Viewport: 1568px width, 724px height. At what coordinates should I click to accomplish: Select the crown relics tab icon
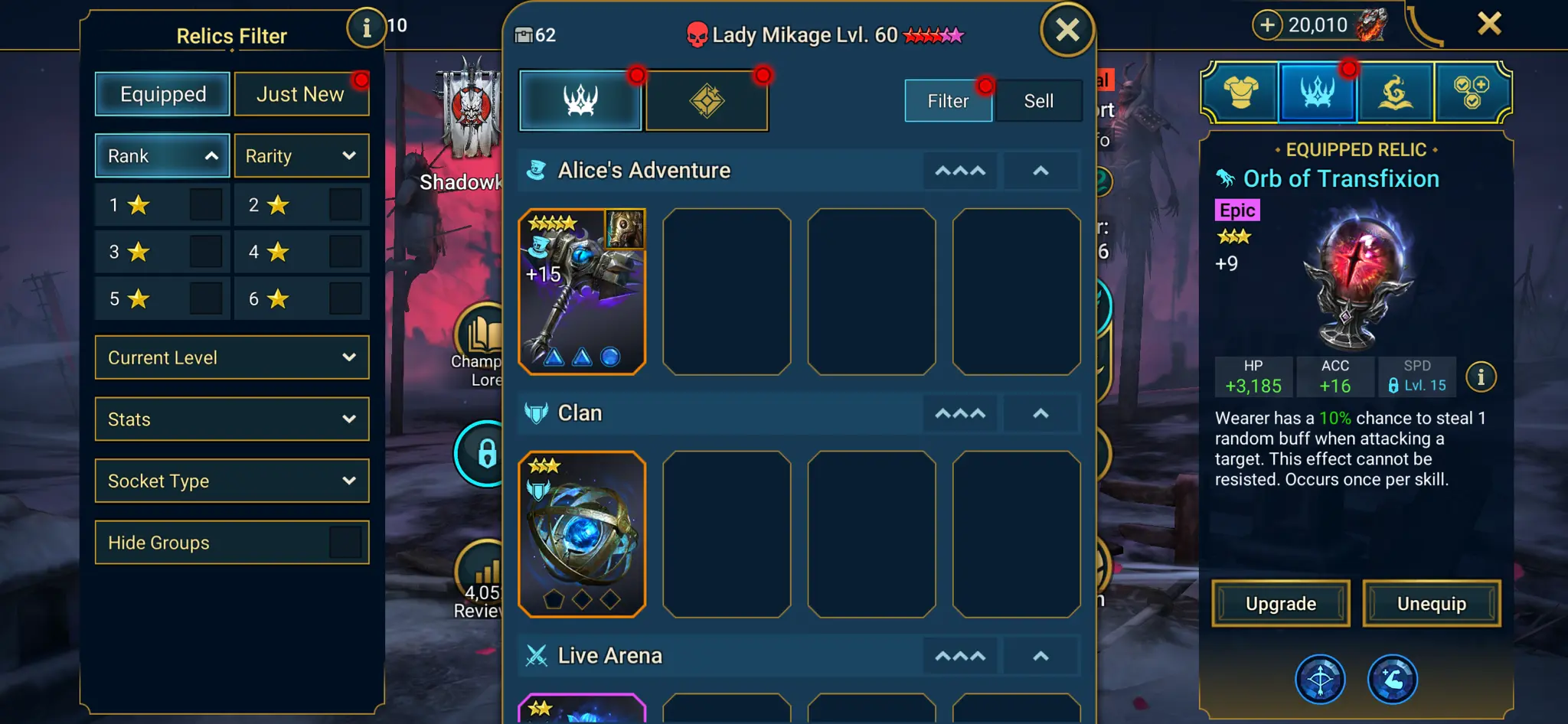pos(1318,92)
